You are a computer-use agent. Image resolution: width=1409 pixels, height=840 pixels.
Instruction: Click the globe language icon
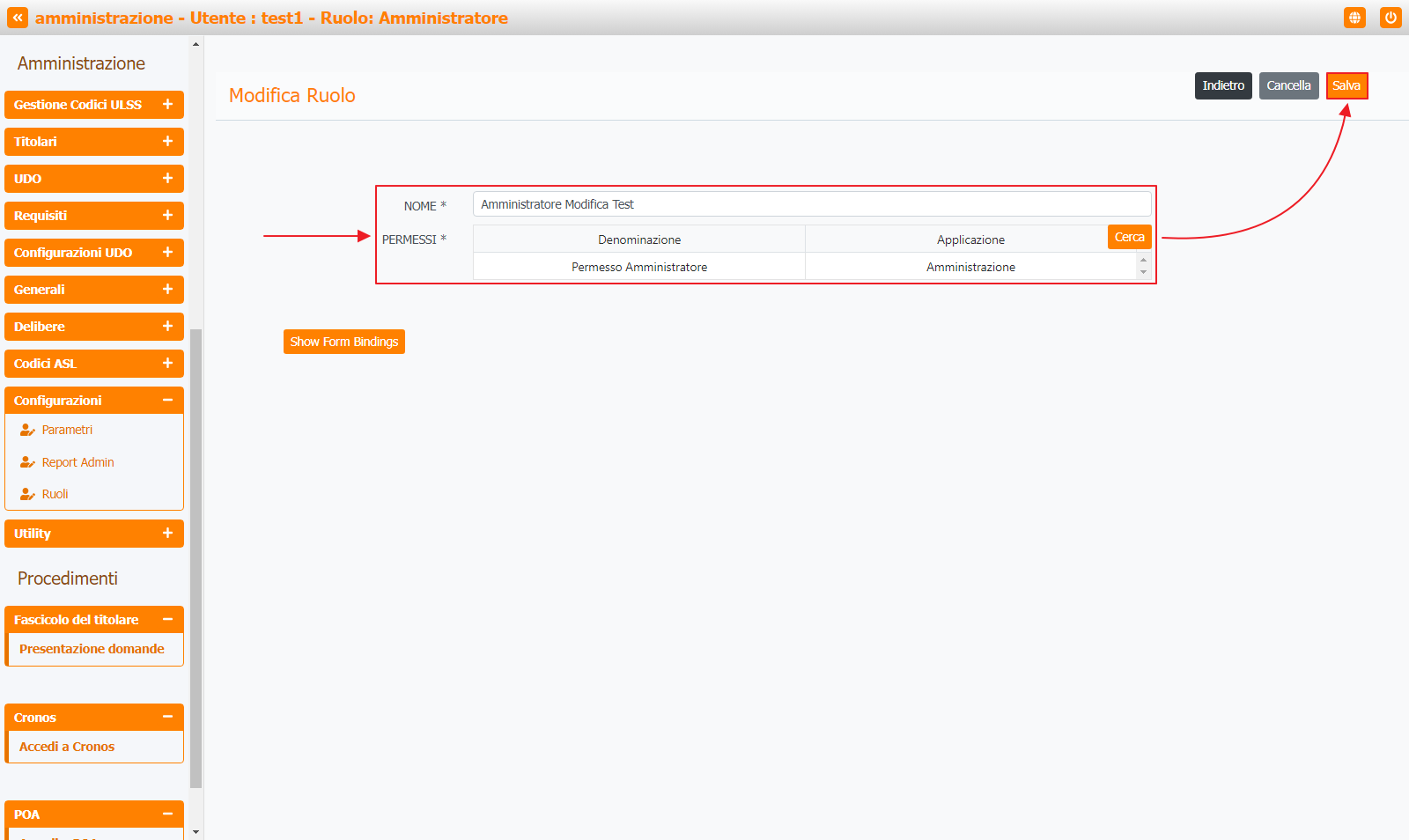tap(1354, 18)
